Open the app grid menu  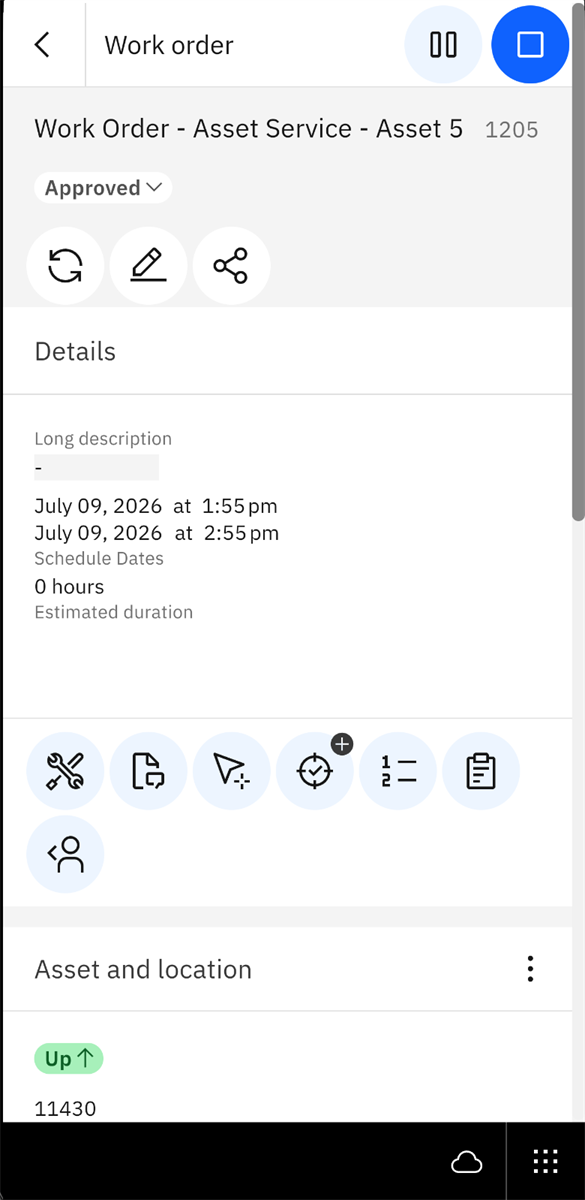pos(545,1161)
